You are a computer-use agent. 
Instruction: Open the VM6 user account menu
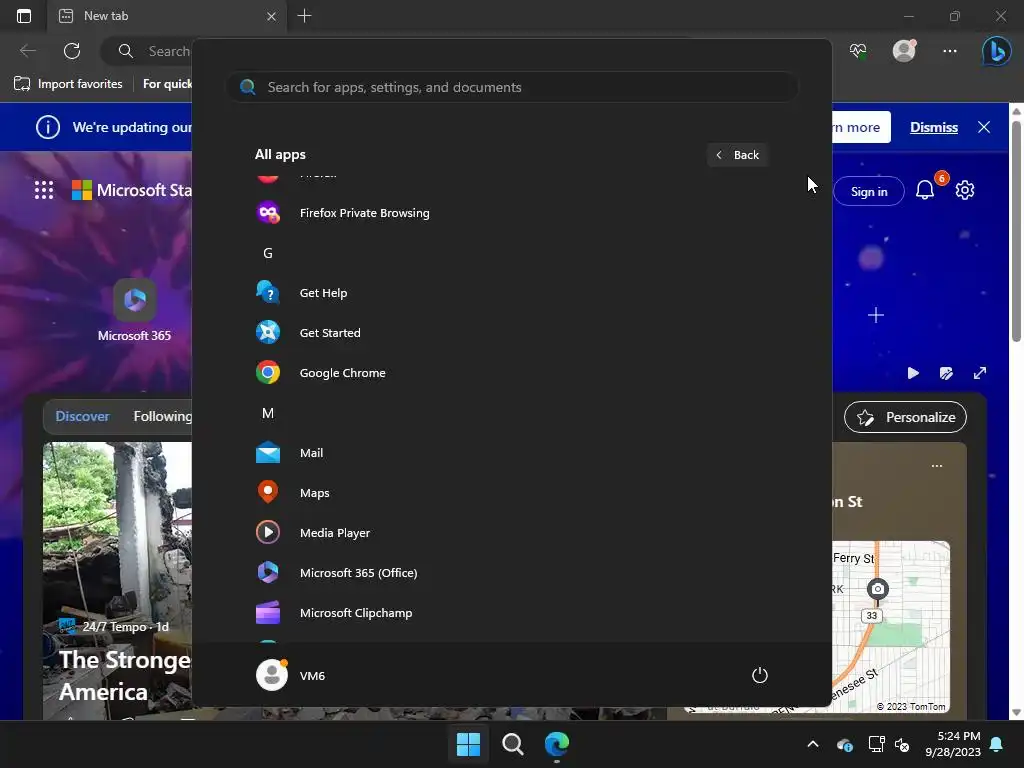291,675
